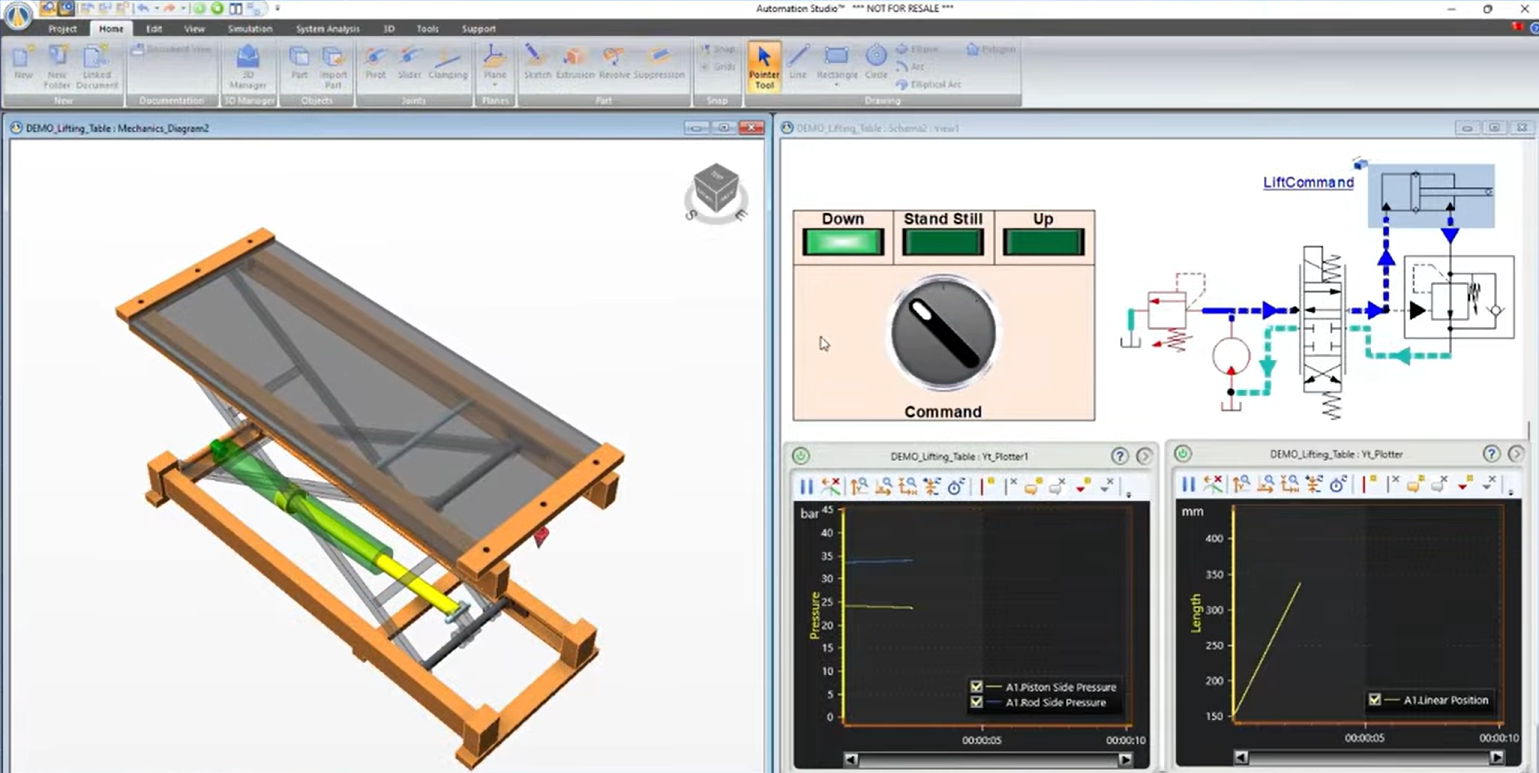
Task: Expand the Yt_Plotter1 toolbar overflow arrow
Action: [1129, 494]
